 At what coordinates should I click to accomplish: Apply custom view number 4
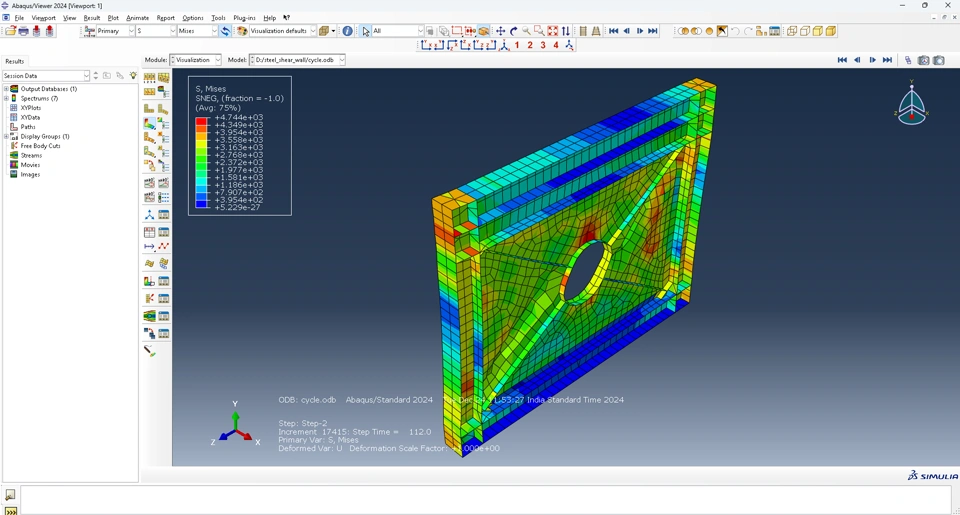click(x=556, y=45)
